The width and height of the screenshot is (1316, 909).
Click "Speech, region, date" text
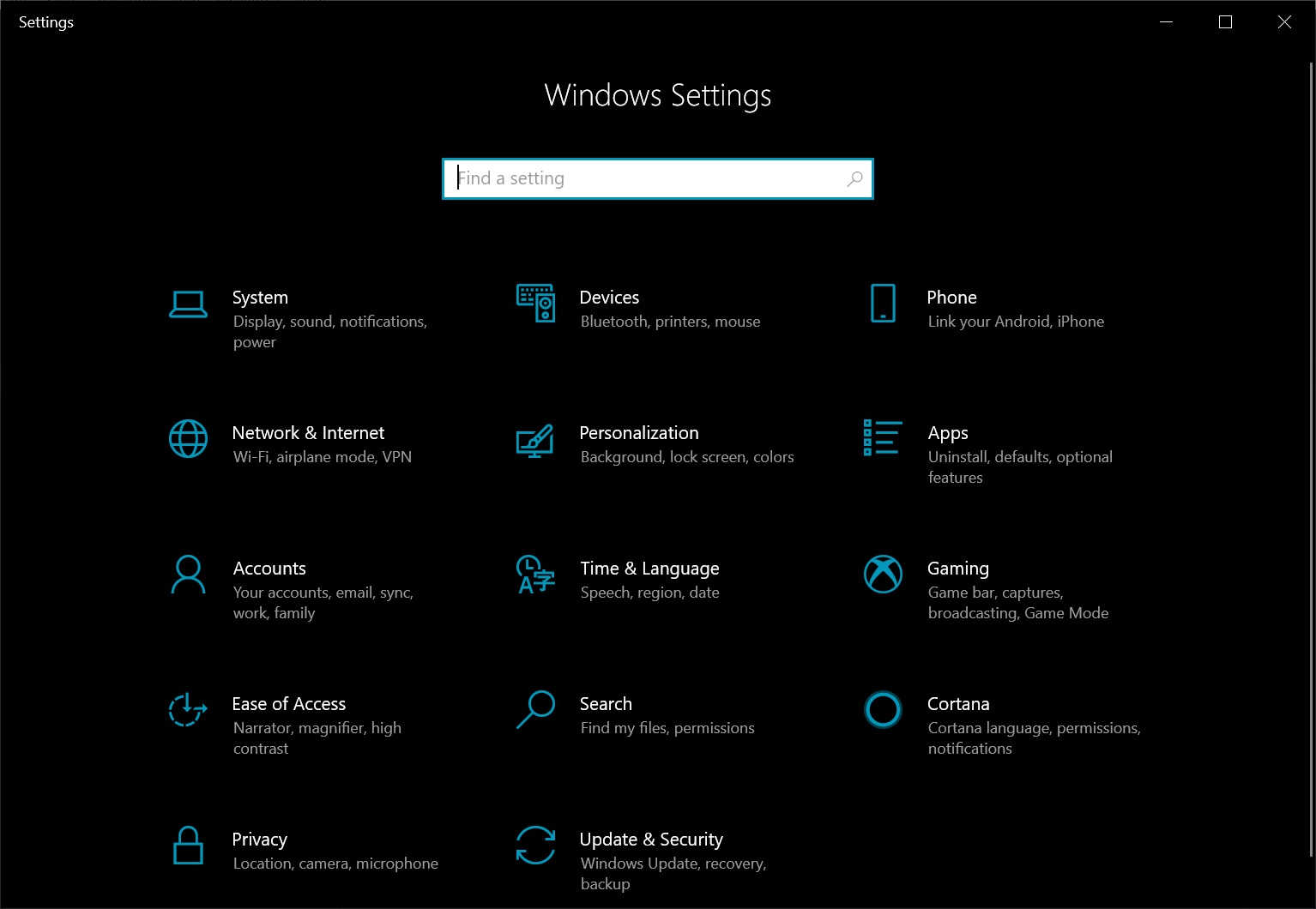(x=649, y=593)
